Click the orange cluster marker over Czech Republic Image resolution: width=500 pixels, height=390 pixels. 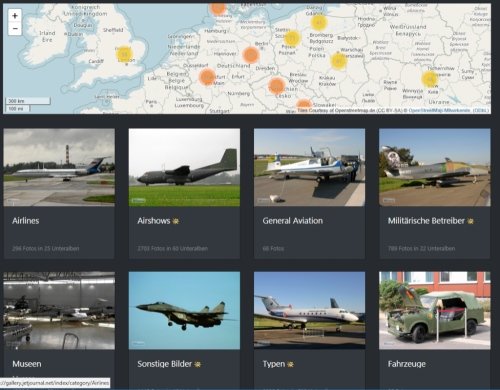pos(276,86)
